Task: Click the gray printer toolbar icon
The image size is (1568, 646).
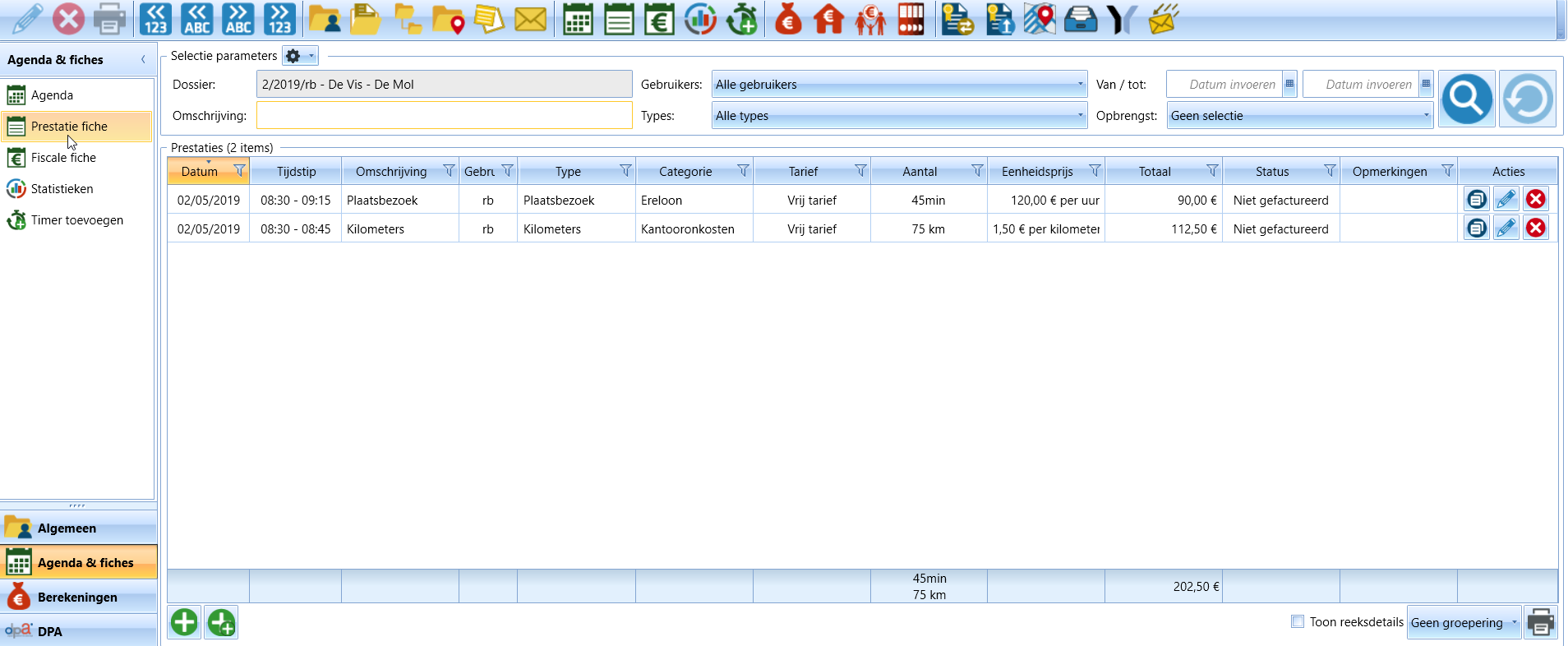Action: pos(109,19)
